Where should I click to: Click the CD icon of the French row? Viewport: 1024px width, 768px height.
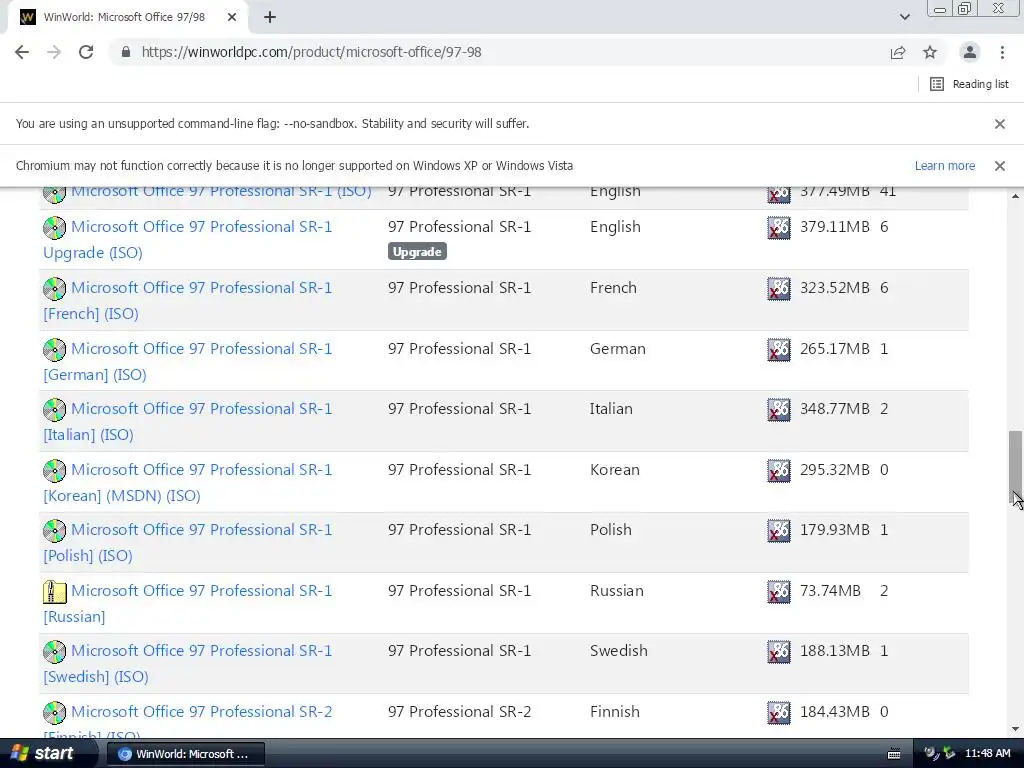tap(55, 289)
